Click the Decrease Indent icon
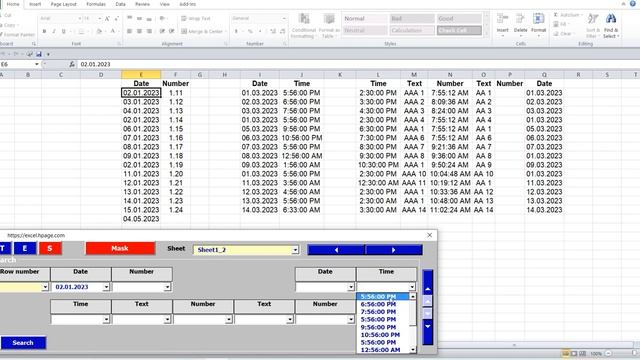The width and height of the screenshot is (640, 360). [x=162, y=31]
